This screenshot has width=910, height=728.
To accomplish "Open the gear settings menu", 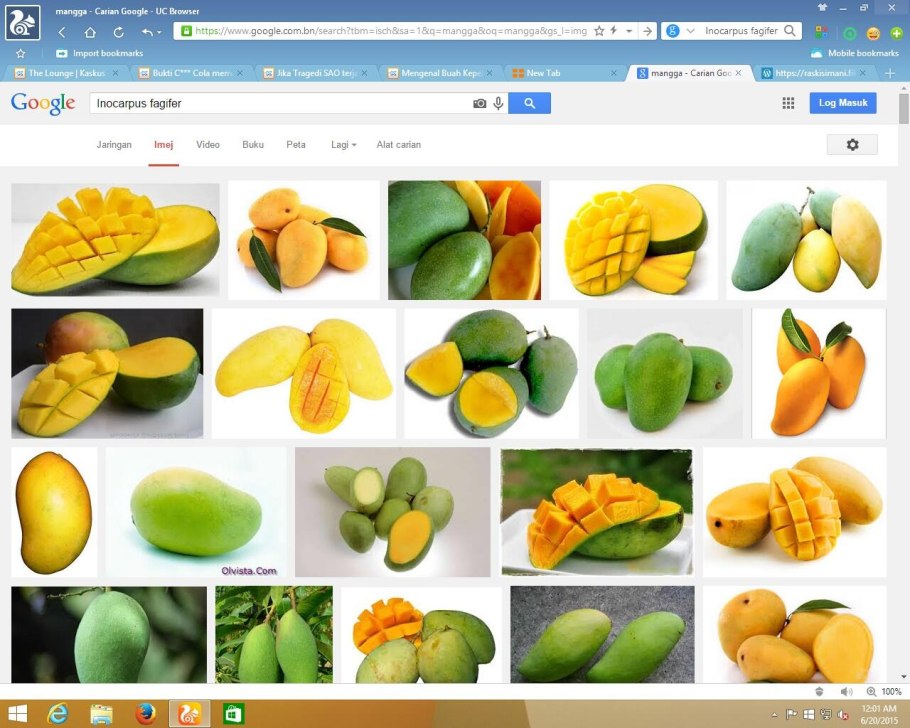I will click(852, 145).
